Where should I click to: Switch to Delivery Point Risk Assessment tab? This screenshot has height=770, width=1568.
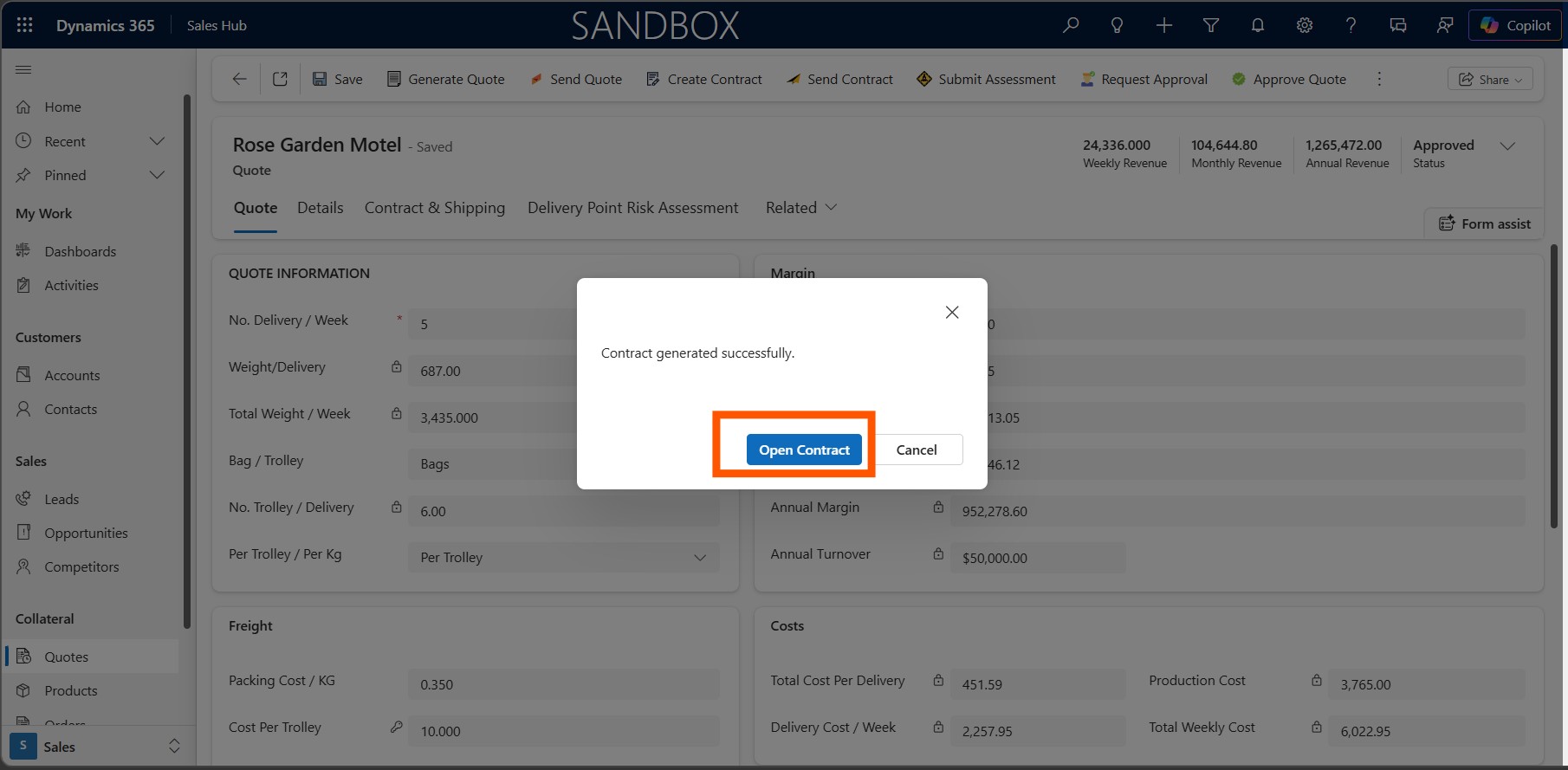point(633,208)
